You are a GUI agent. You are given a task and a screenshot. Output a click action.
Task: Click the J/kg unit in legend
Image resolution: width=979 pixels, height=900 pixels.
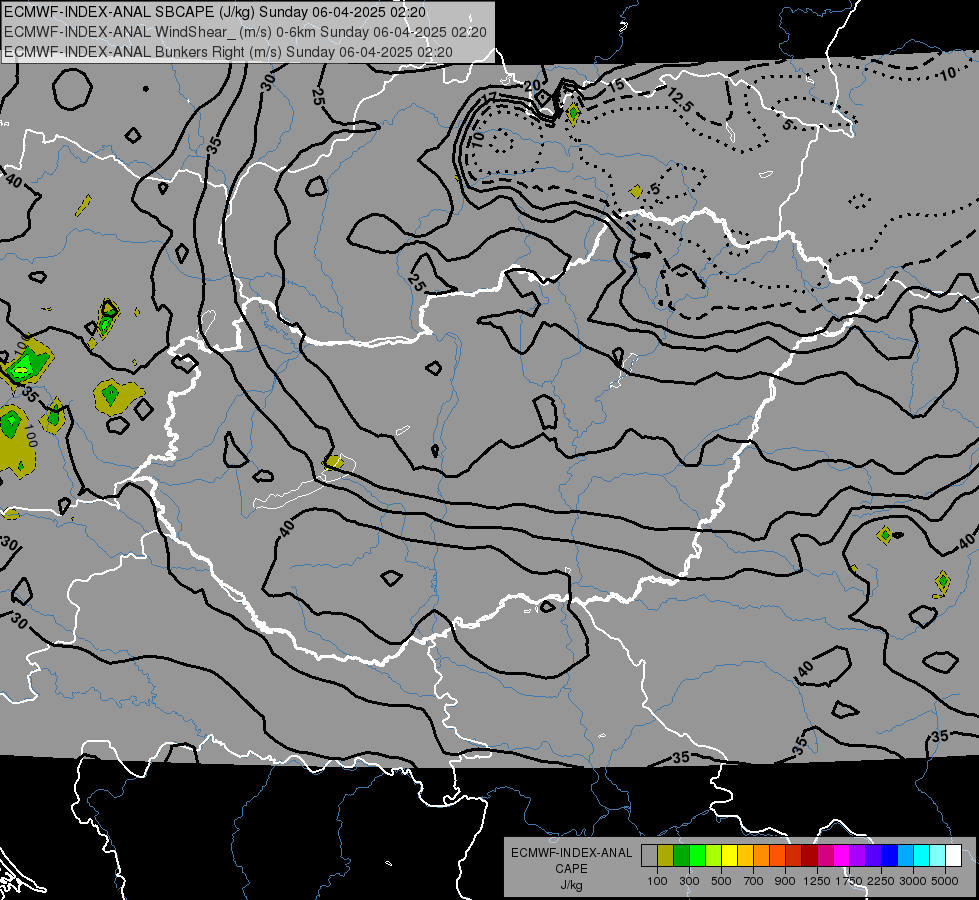571,885
